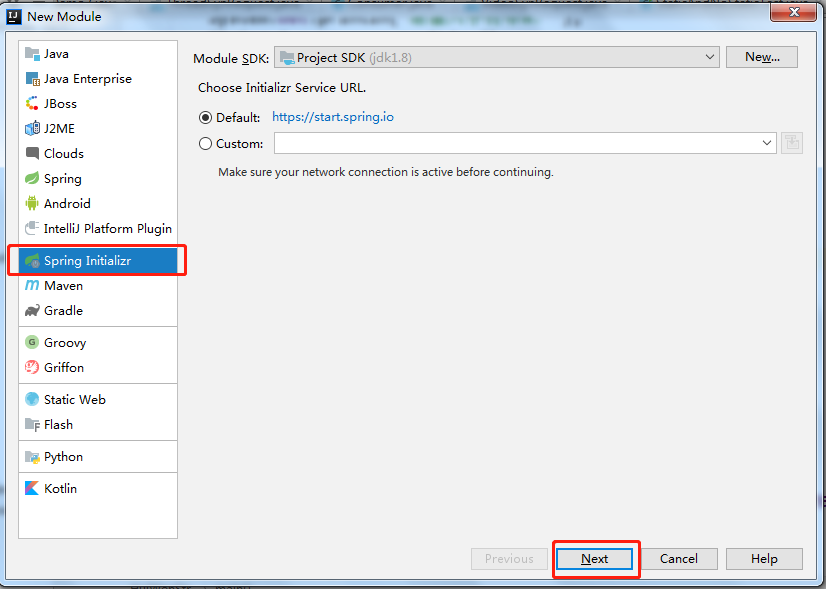Close the New Module dialog
Image resolution: width=826 pixels, height=589 pixels.
coord(794,12)
